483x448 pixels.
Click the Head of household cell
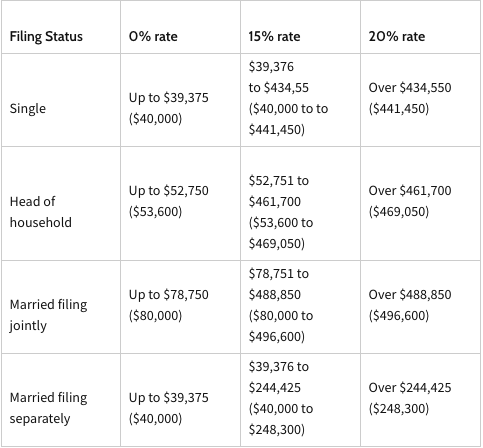pos(61,203)
